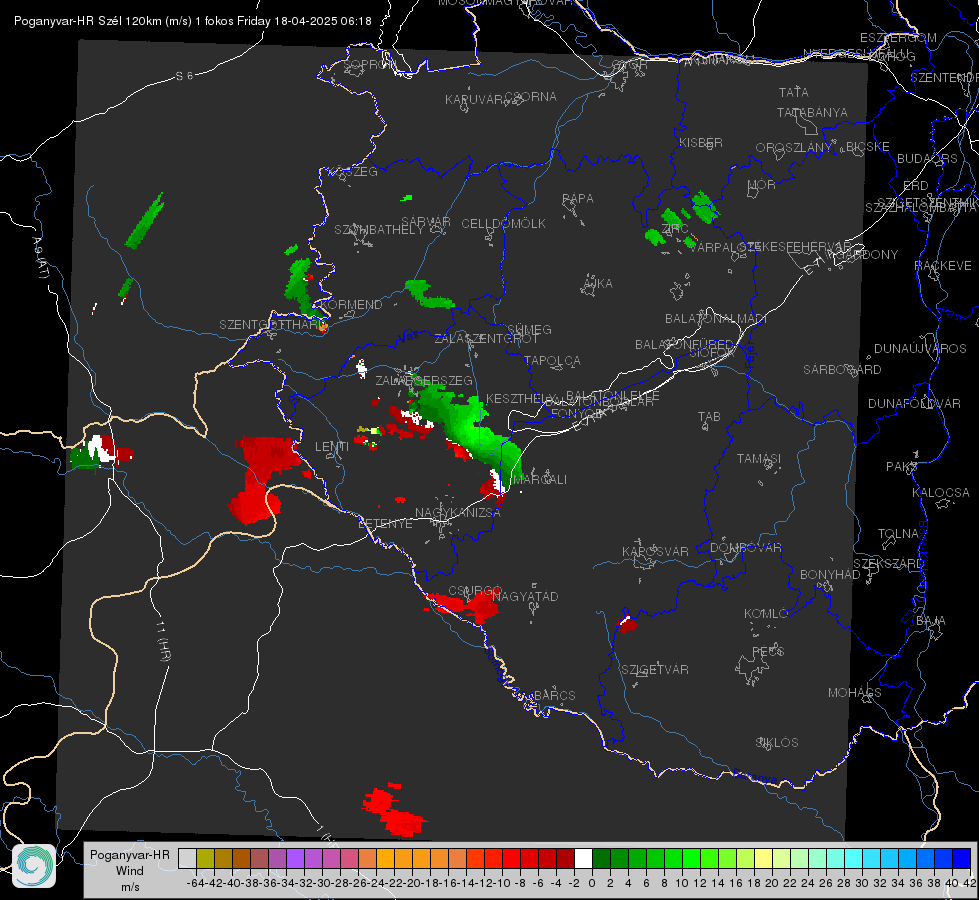Click the DUNAFÖLDVÁR city label
Image resolution: width=979 pixels, height=900 pixels.
pyautogui.click(x=914, y=404)
